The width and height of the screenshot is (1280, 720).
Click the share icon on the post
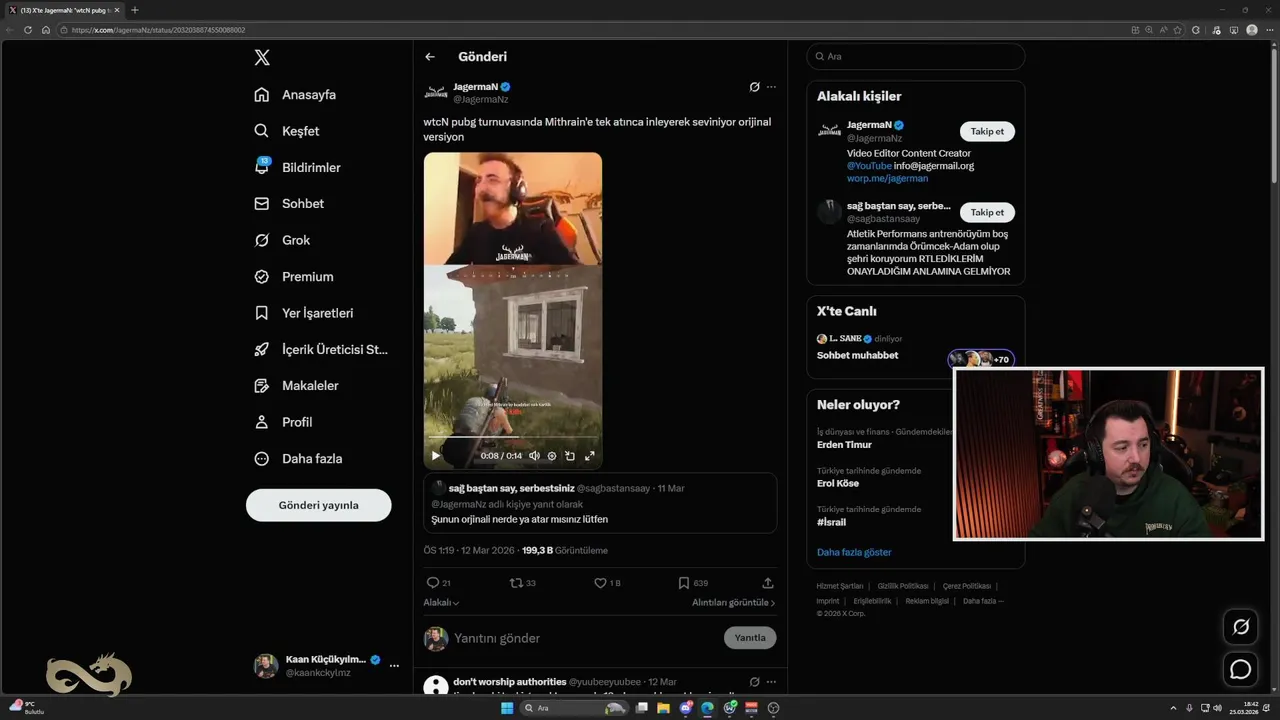(768, 583)
